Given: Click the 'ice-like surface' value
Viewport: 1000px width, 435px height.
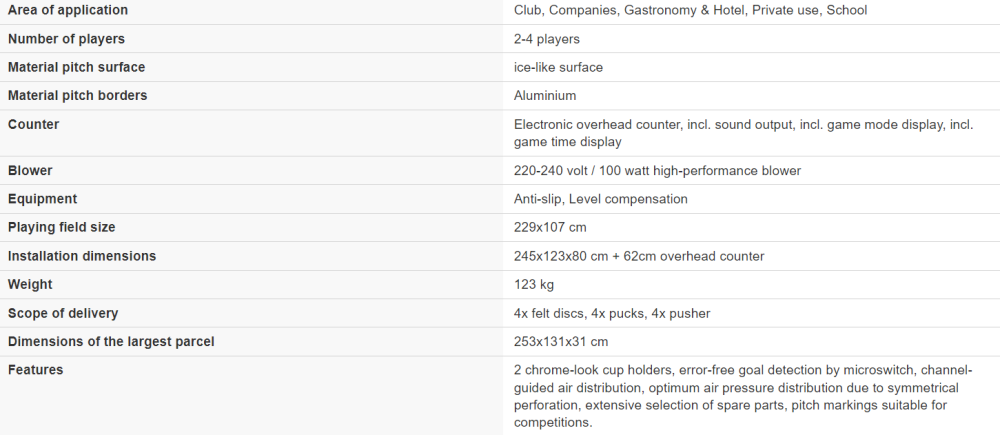Looking at the screenshot, I should (558, 67).
